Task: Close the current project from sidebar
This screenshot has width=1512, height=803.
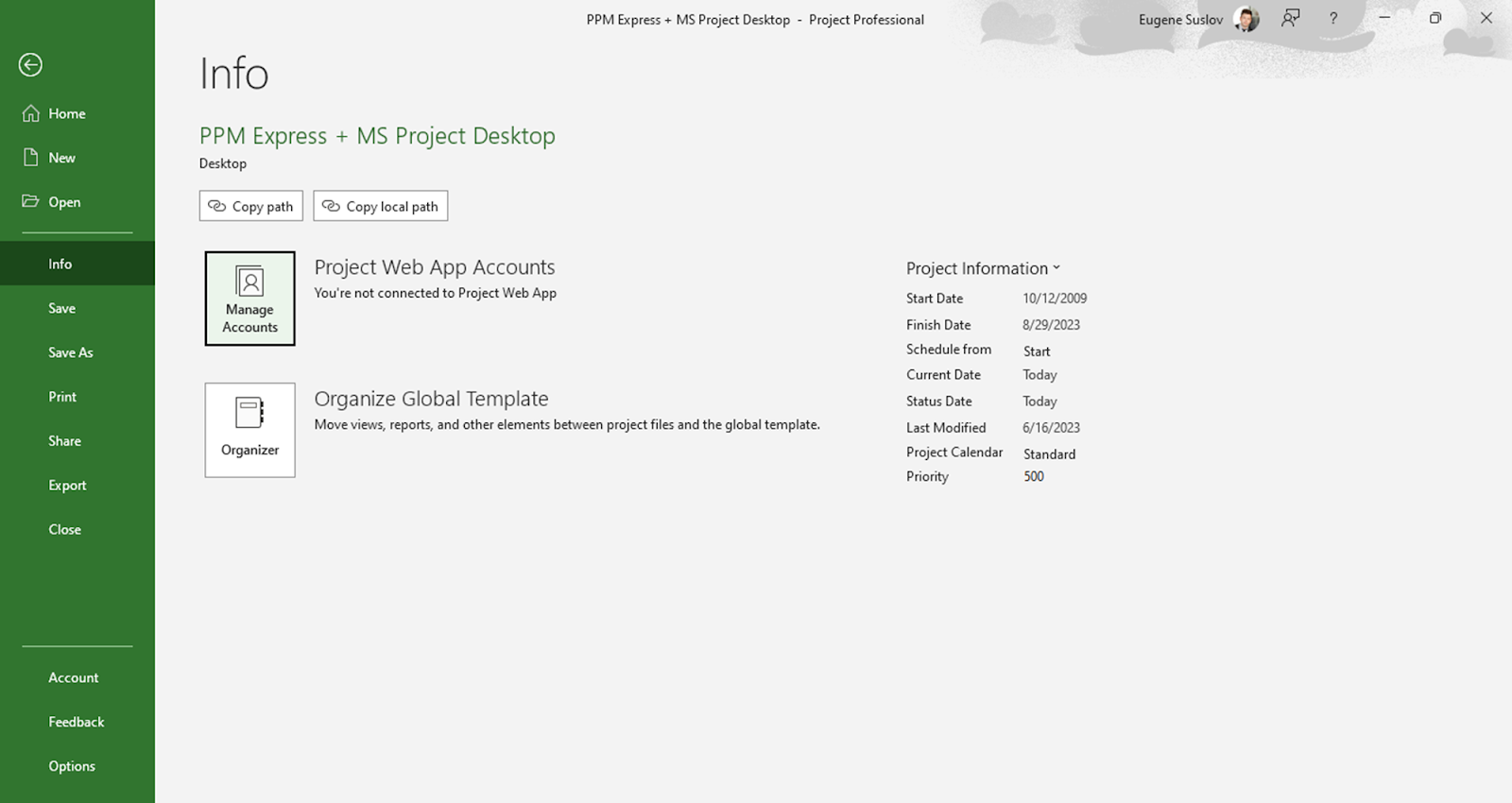Action: [77, 529]
